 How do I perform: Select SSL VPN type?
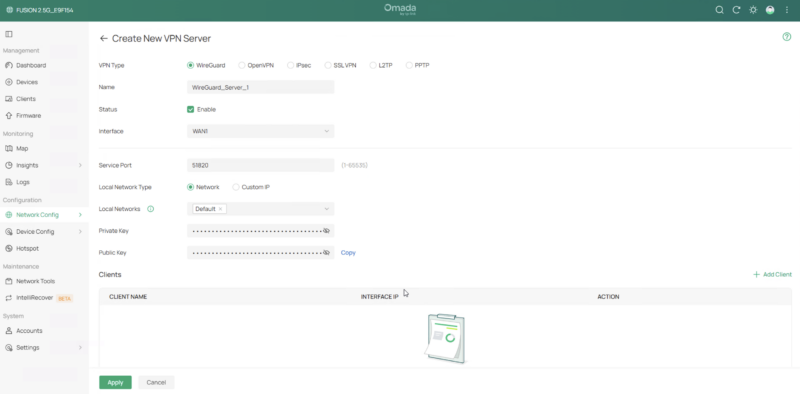click(x=328, y=65)
